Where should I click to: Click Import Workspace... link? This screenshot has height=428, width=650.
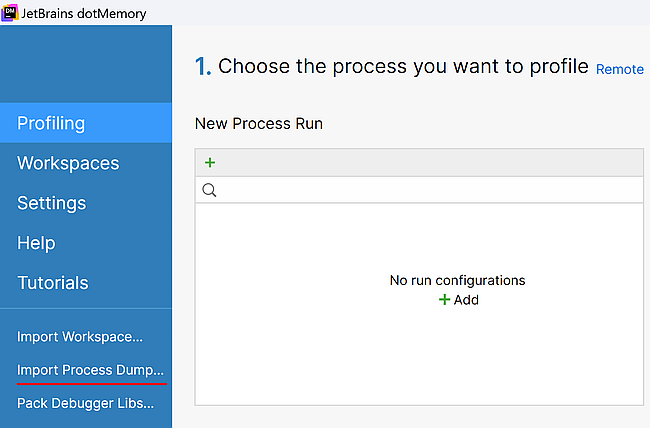click(80, 336)
